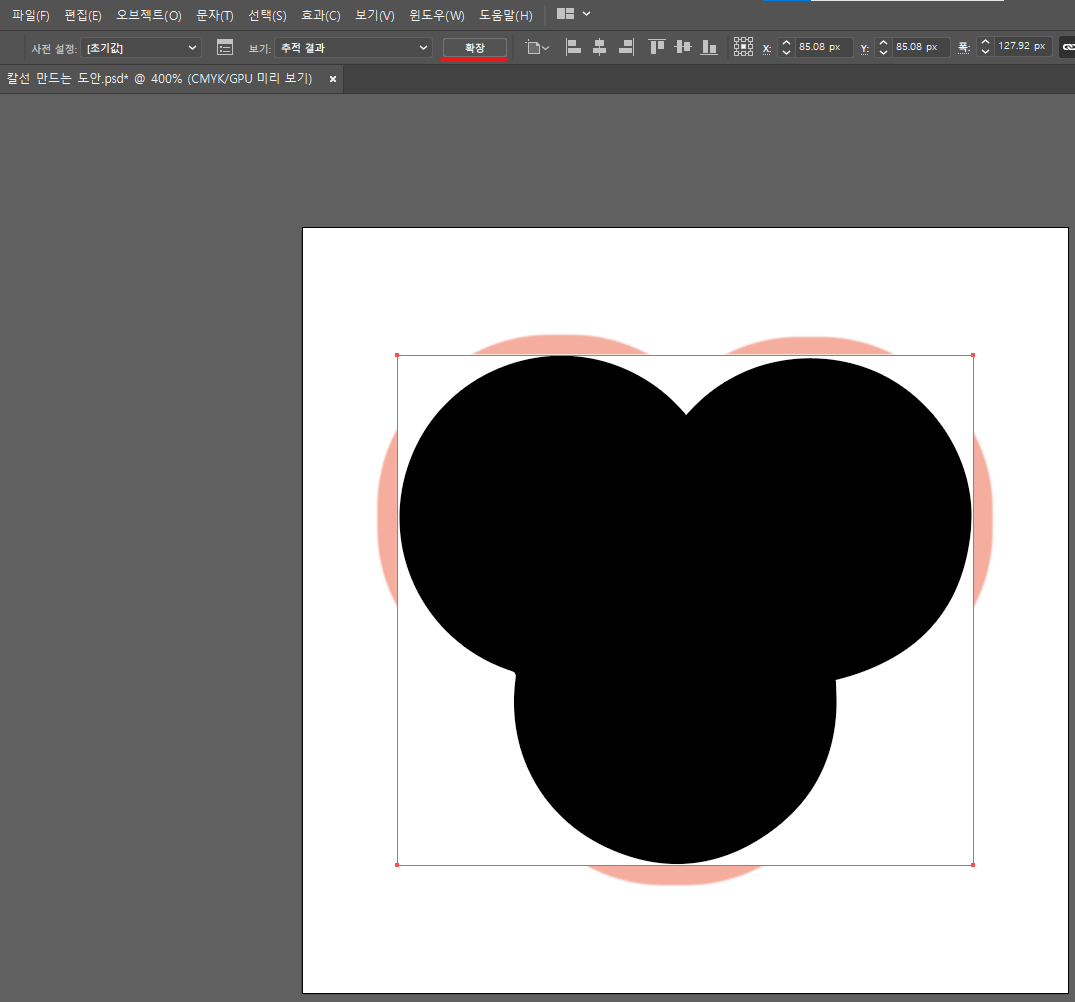Toggle constrain width and height link
The height and width of the screenshot is (1002, 1075).
tap(1068, 47)
